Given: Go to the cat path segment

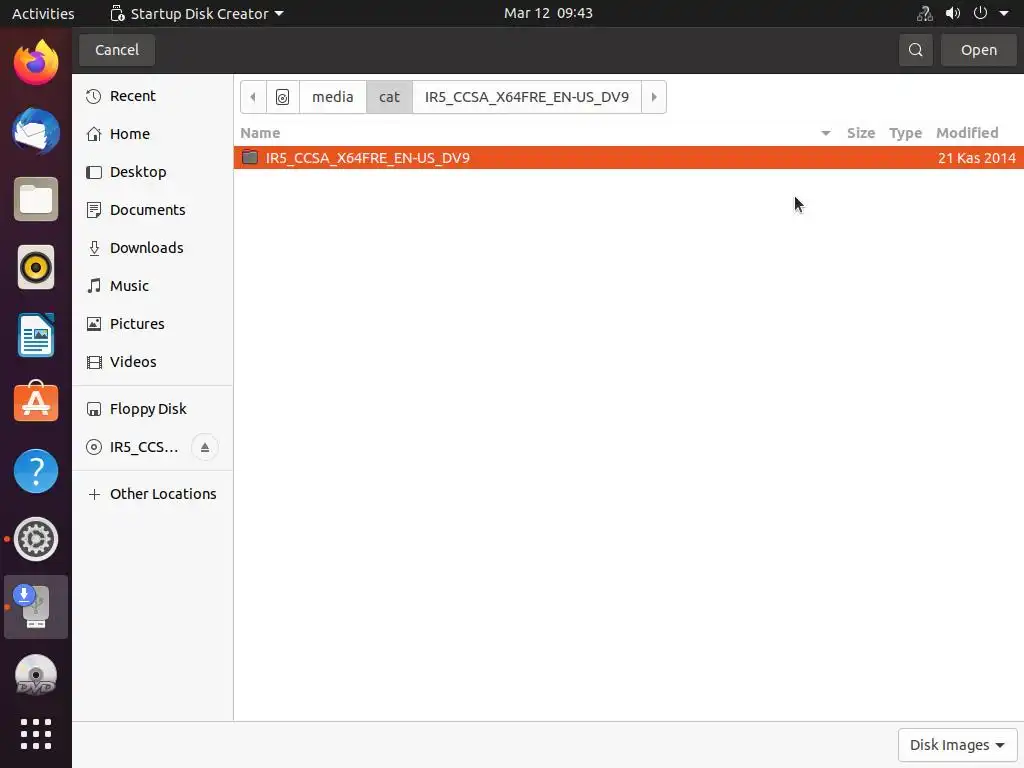Looking at the screenshot, I should tap(389, 97).
